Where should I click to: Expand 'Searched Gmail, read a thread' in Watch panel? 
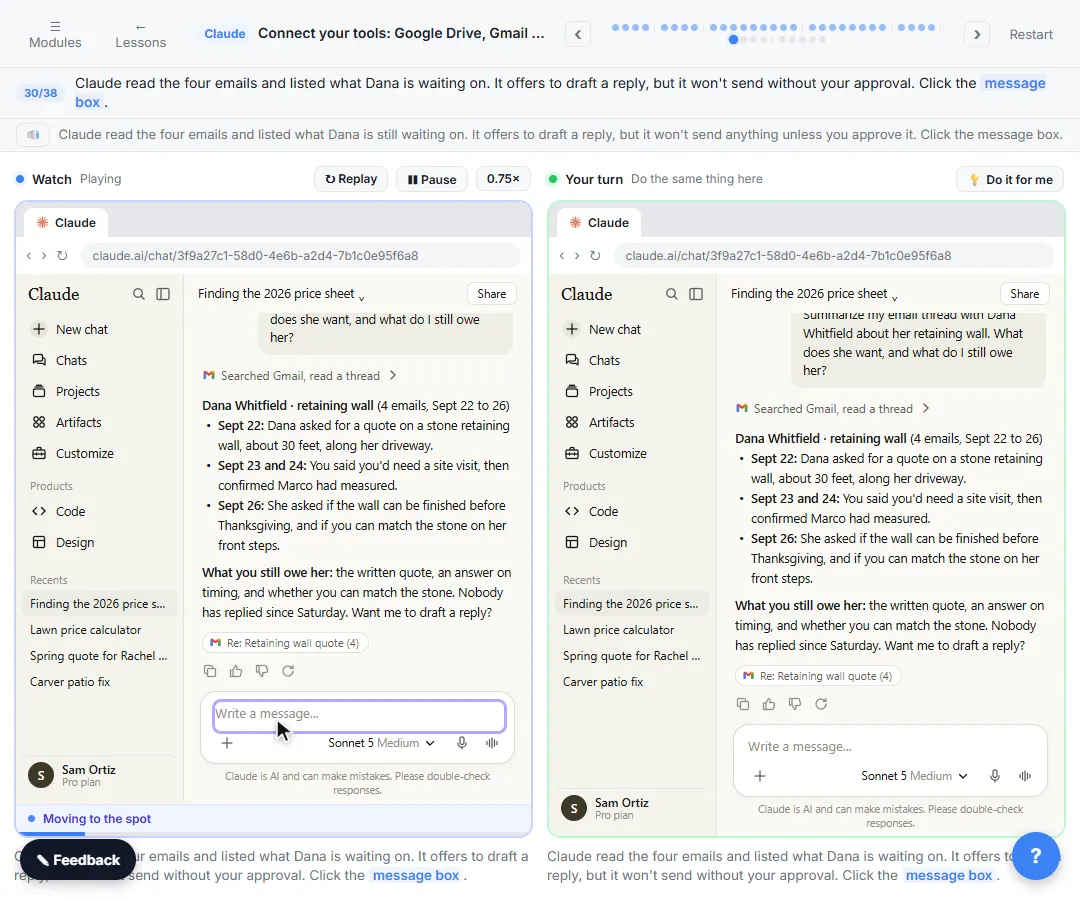click(x=300, y=375)
